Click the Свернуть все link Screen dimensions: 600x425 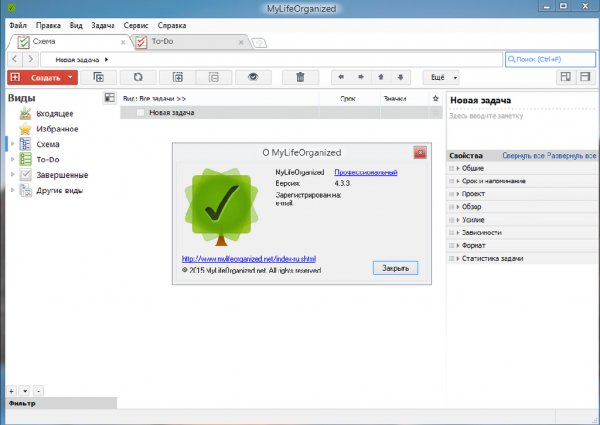click(x=523, y=156)
